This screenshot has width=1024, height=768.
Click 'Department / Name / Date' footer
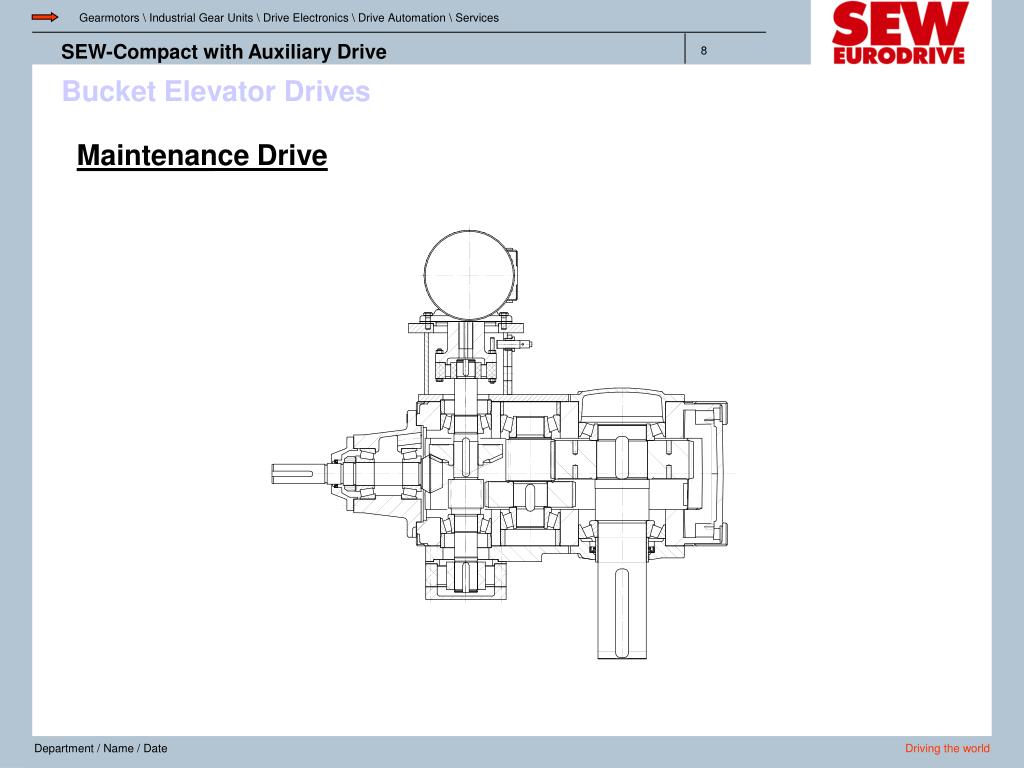[x=101, y=748]
